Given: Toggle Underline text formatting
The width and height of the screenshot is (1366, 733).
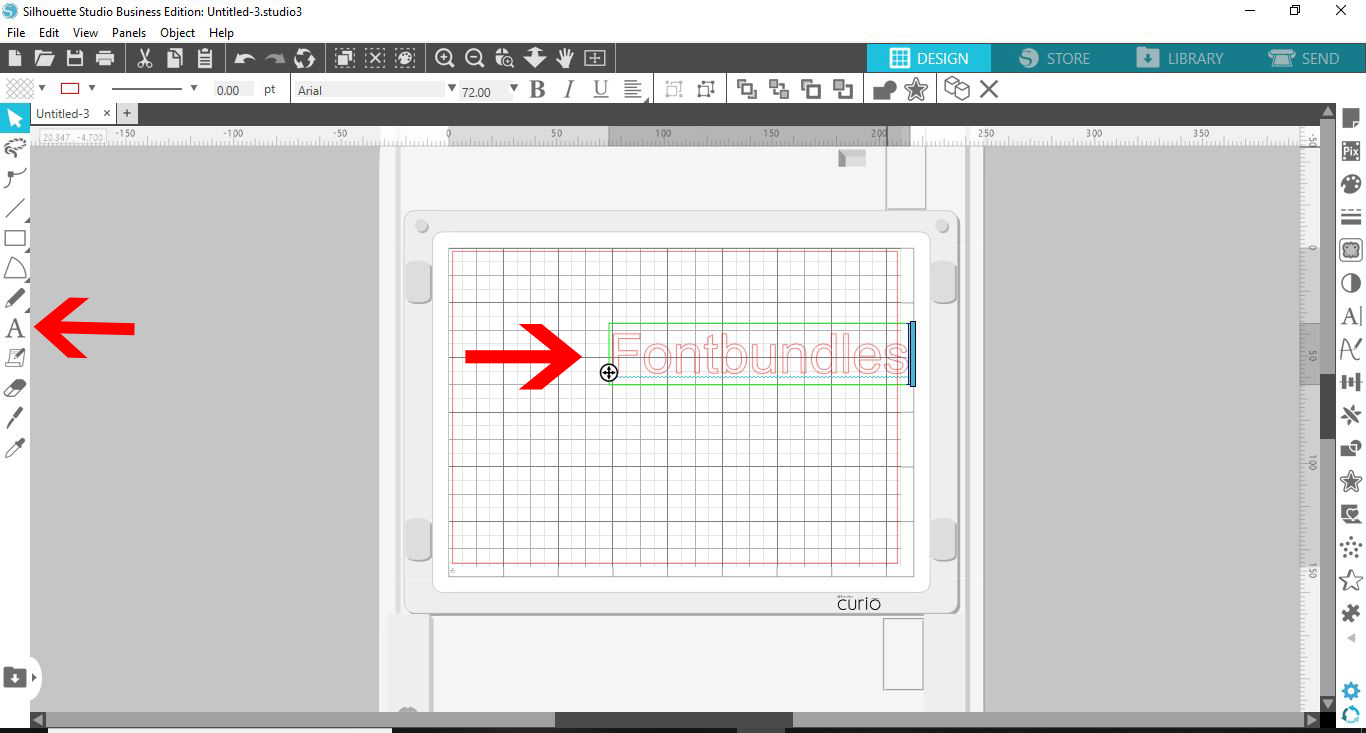Looking at the screenshot, I should pos(600,90).
